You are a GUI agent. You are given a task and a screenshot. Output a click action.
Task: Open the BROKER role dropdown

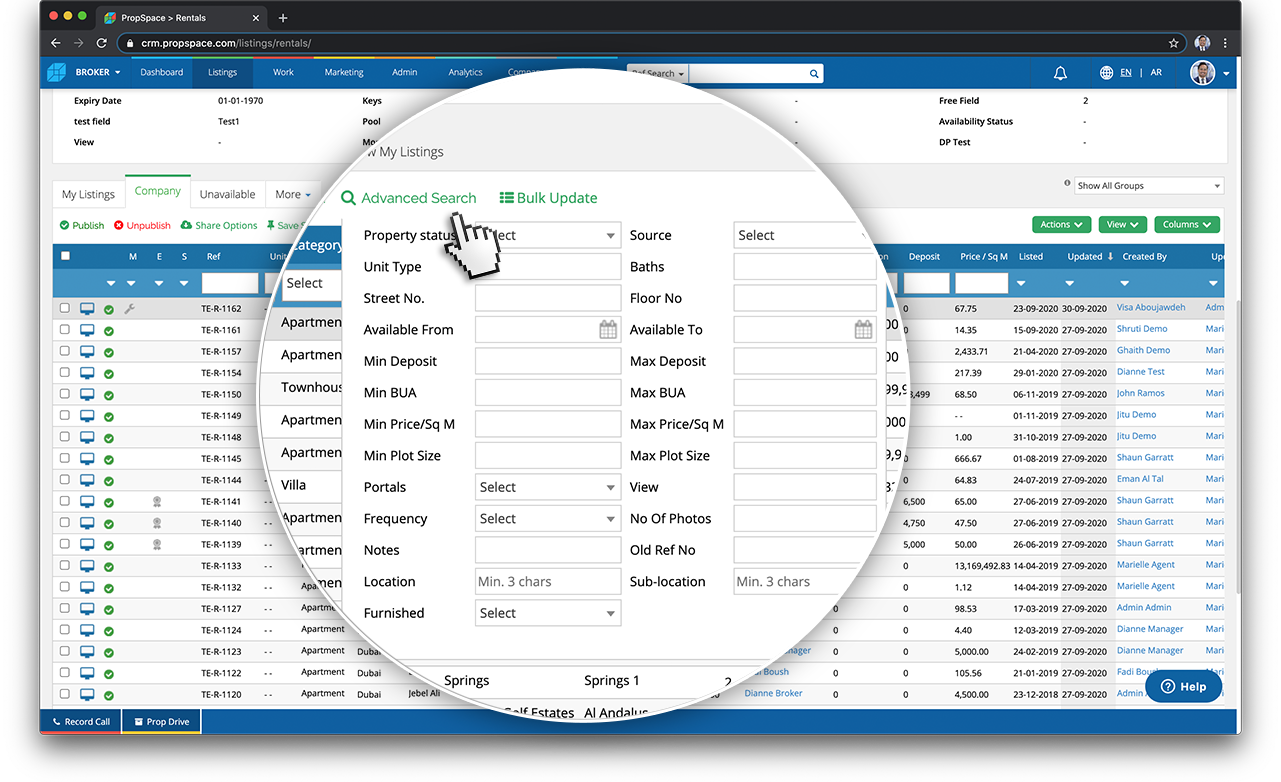click(98, 73)
